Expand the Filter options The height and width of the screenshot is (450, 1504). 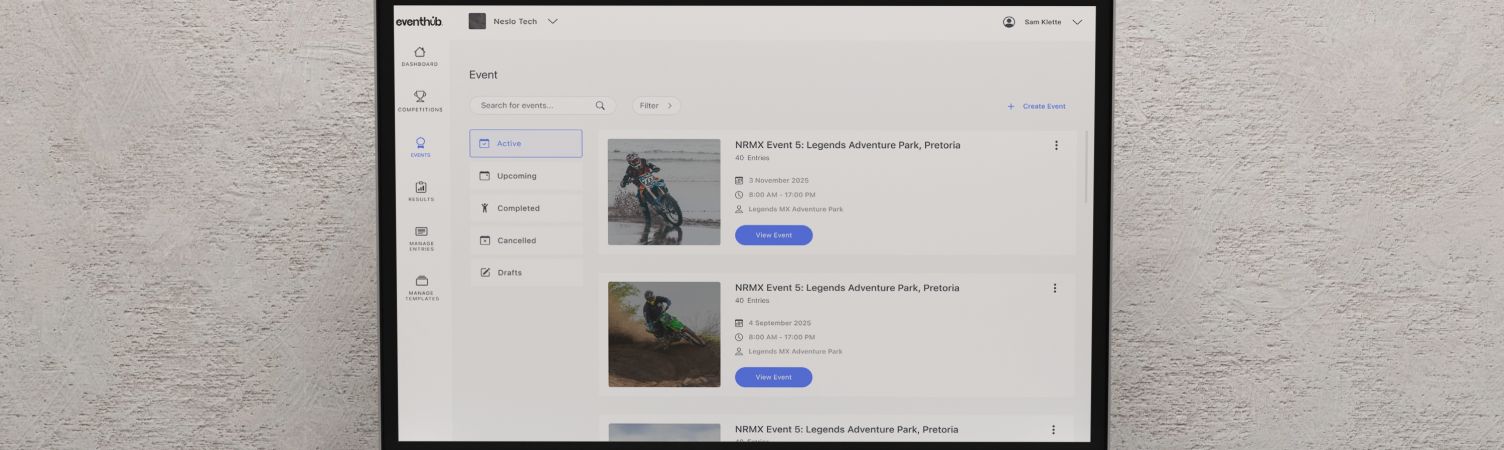(x=656, y=106)
